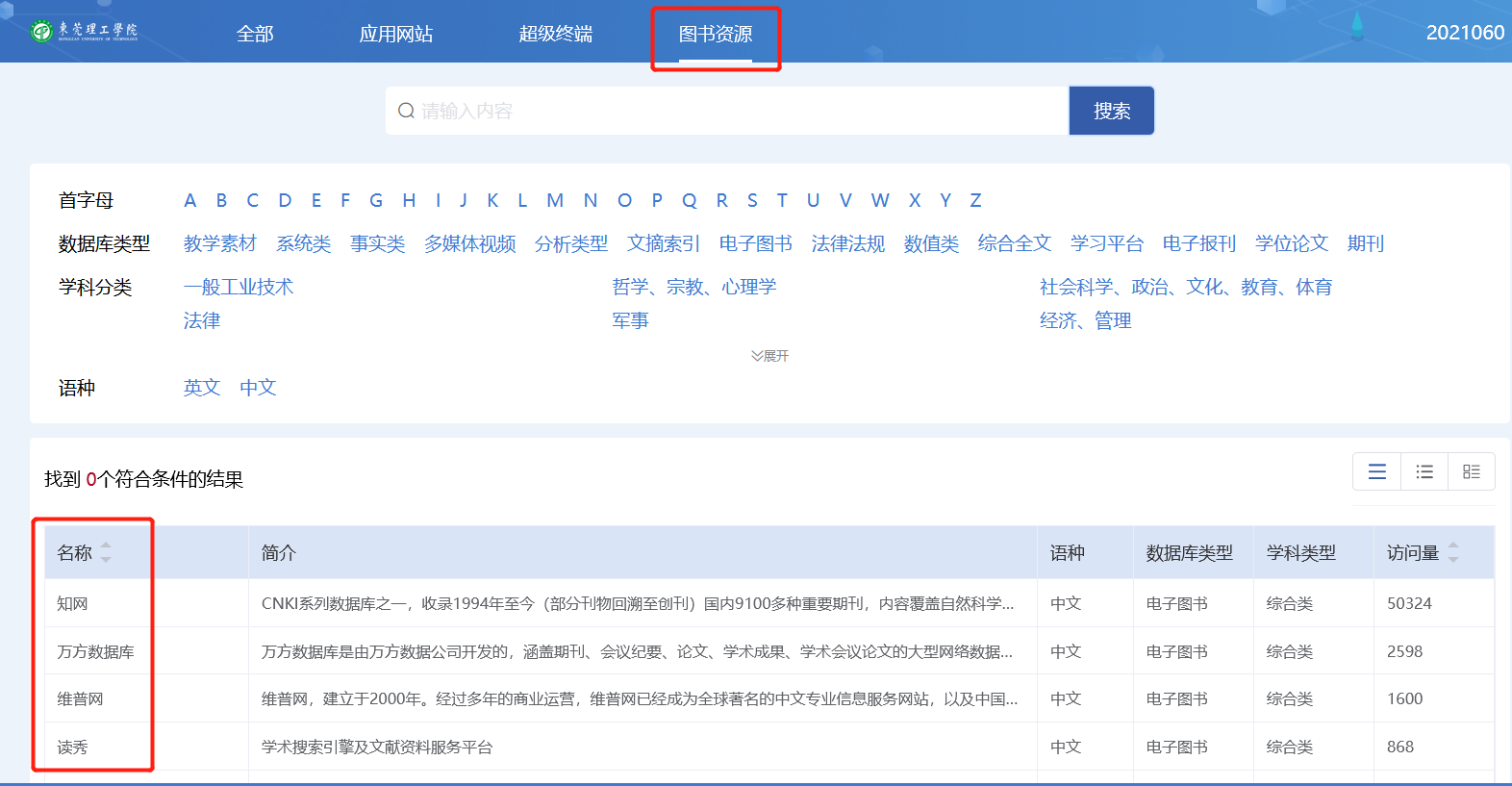Filter by language 中文
1512x786 pixels.
(258, 388)
